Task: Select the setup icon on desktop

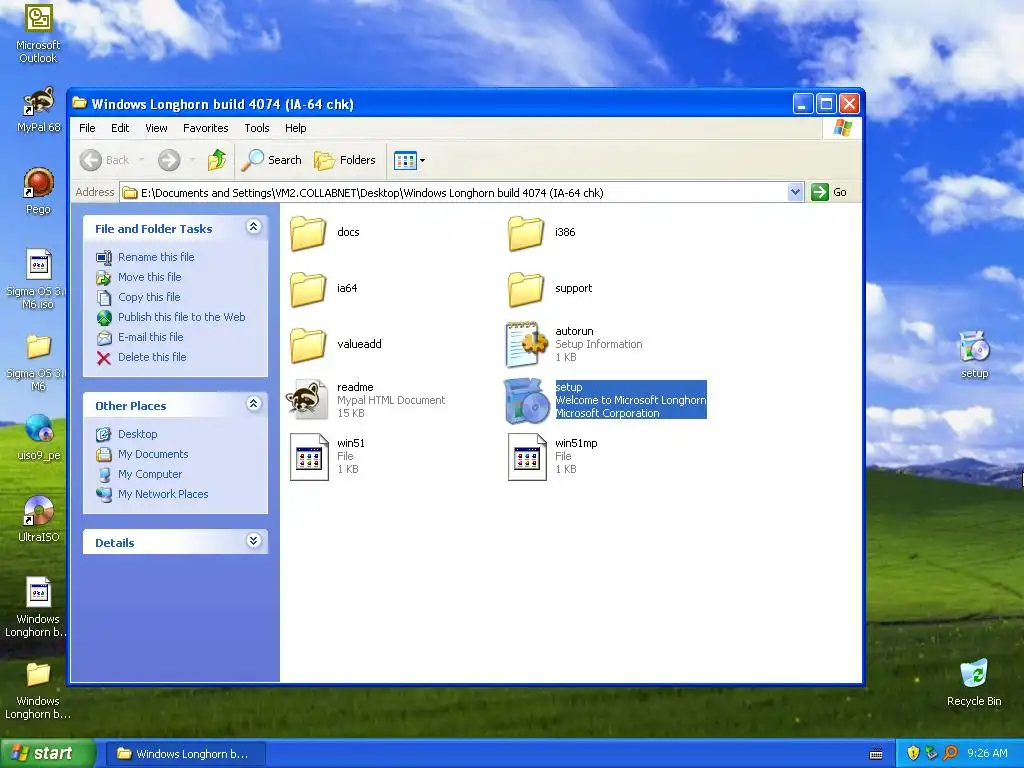Action: click(x=974, y=355)
